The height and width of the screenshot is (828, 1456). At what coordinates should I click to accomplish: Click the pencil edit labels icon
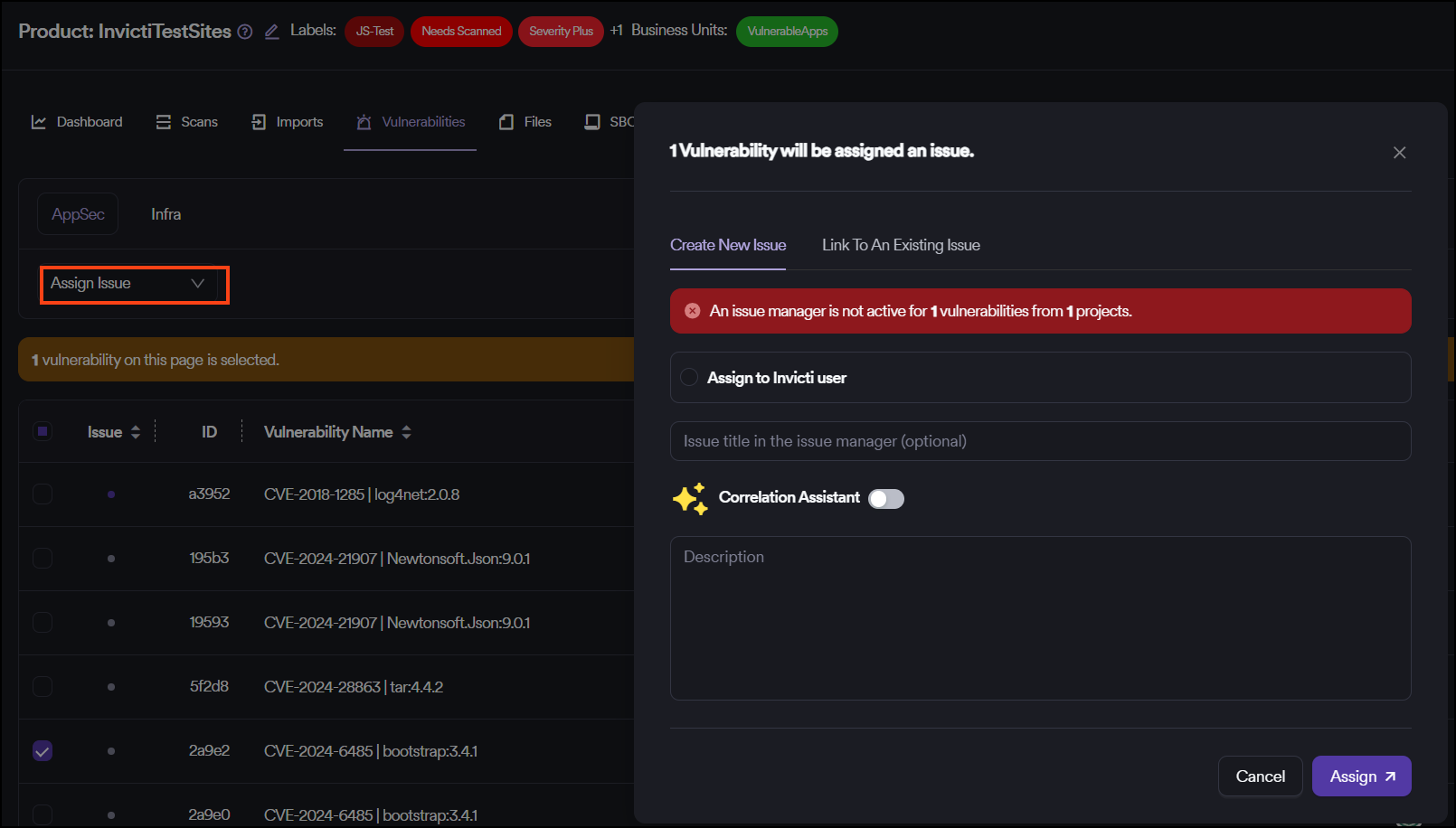tap(271, 32)
